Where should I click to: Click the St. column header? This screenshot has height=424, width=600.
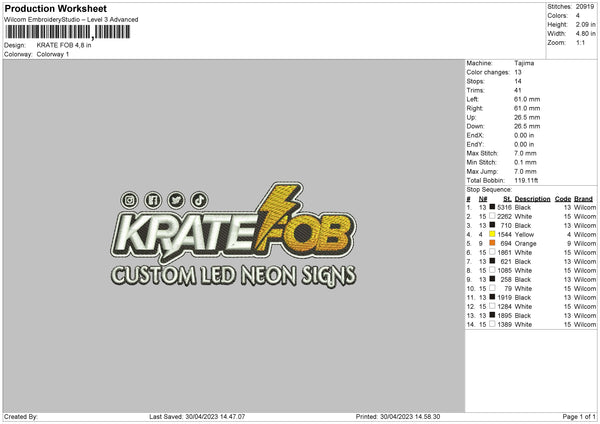coord(507,199)
